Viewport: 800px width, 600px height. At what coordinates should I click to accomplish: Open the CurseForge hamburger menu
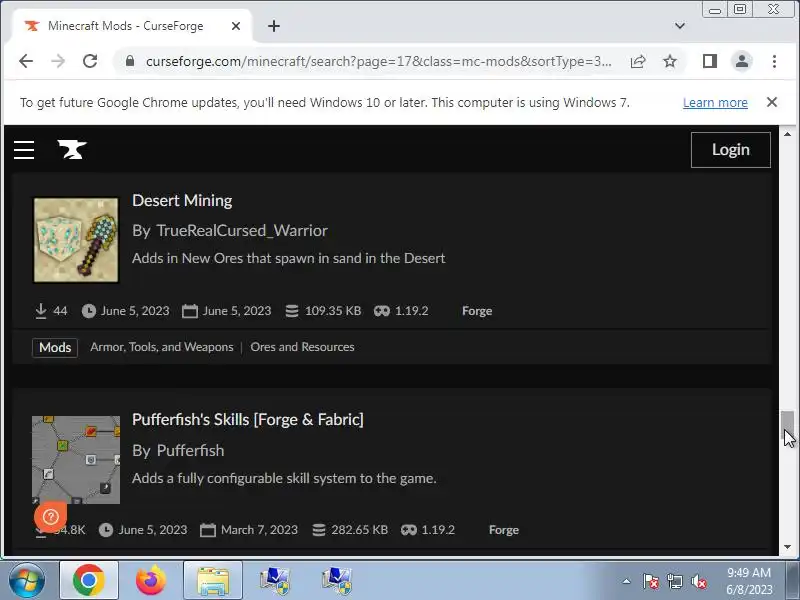point(24,150)
